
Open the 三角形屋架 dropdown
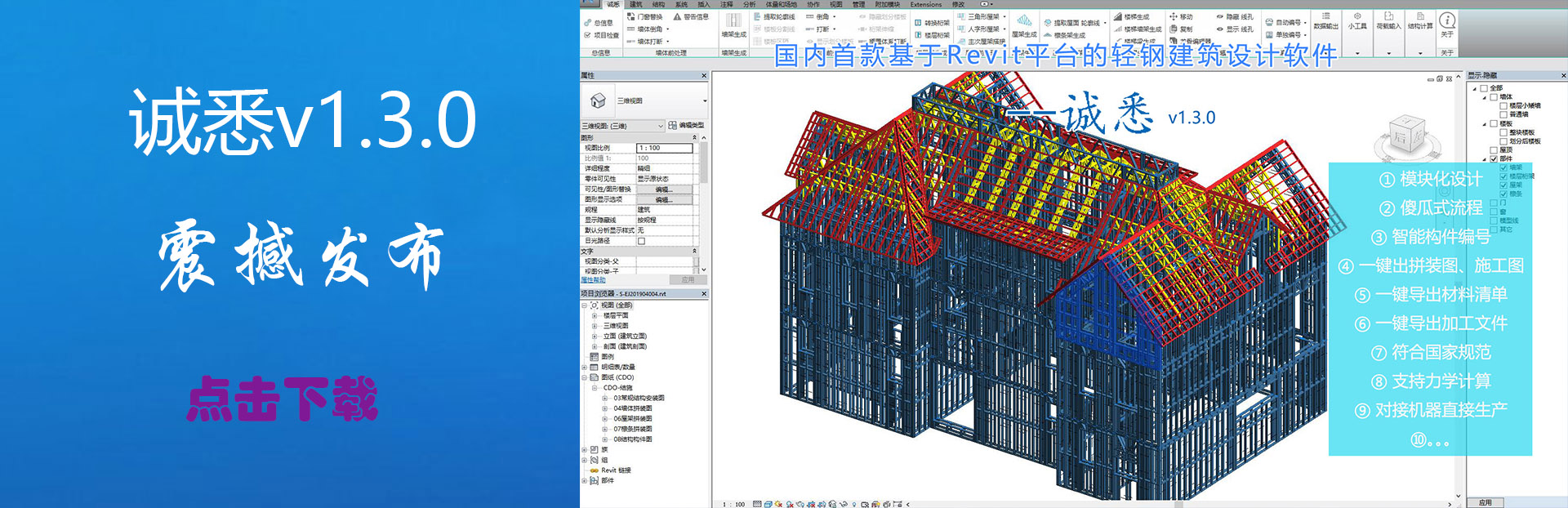tap(1004, 17)
